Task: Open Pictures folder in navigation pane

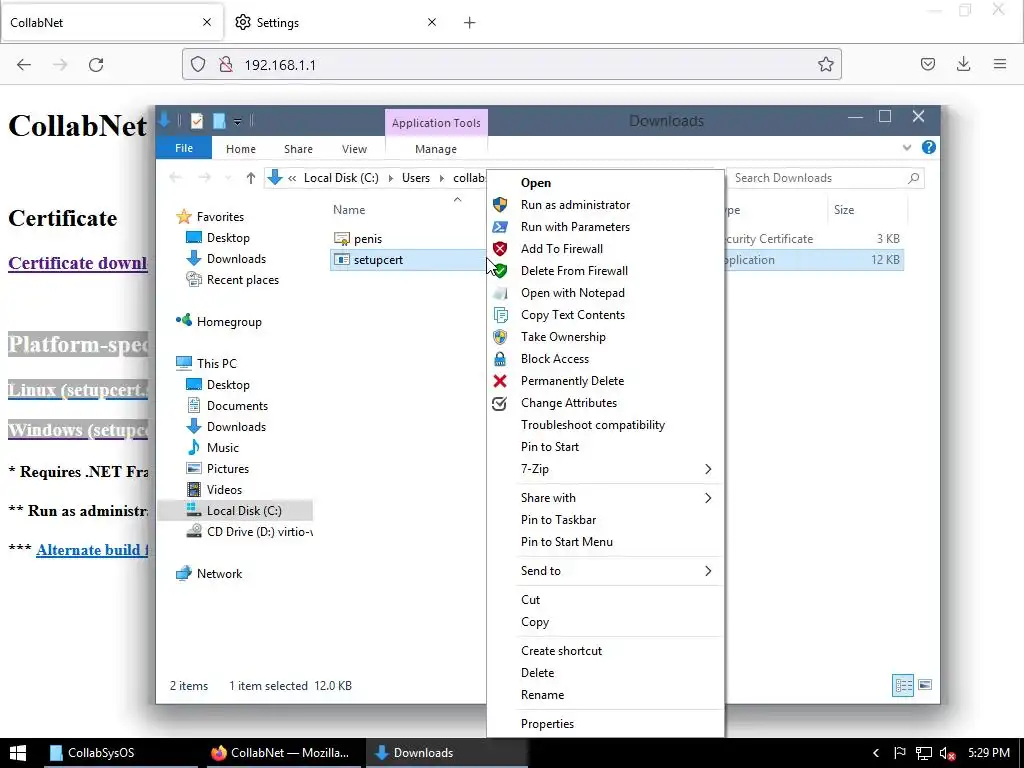Action: (x=227, y=469)
